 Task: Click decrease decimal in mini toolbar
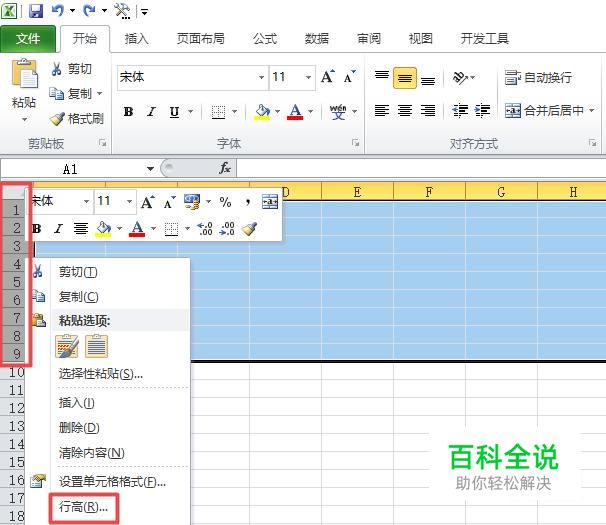[x=227, y=228]
